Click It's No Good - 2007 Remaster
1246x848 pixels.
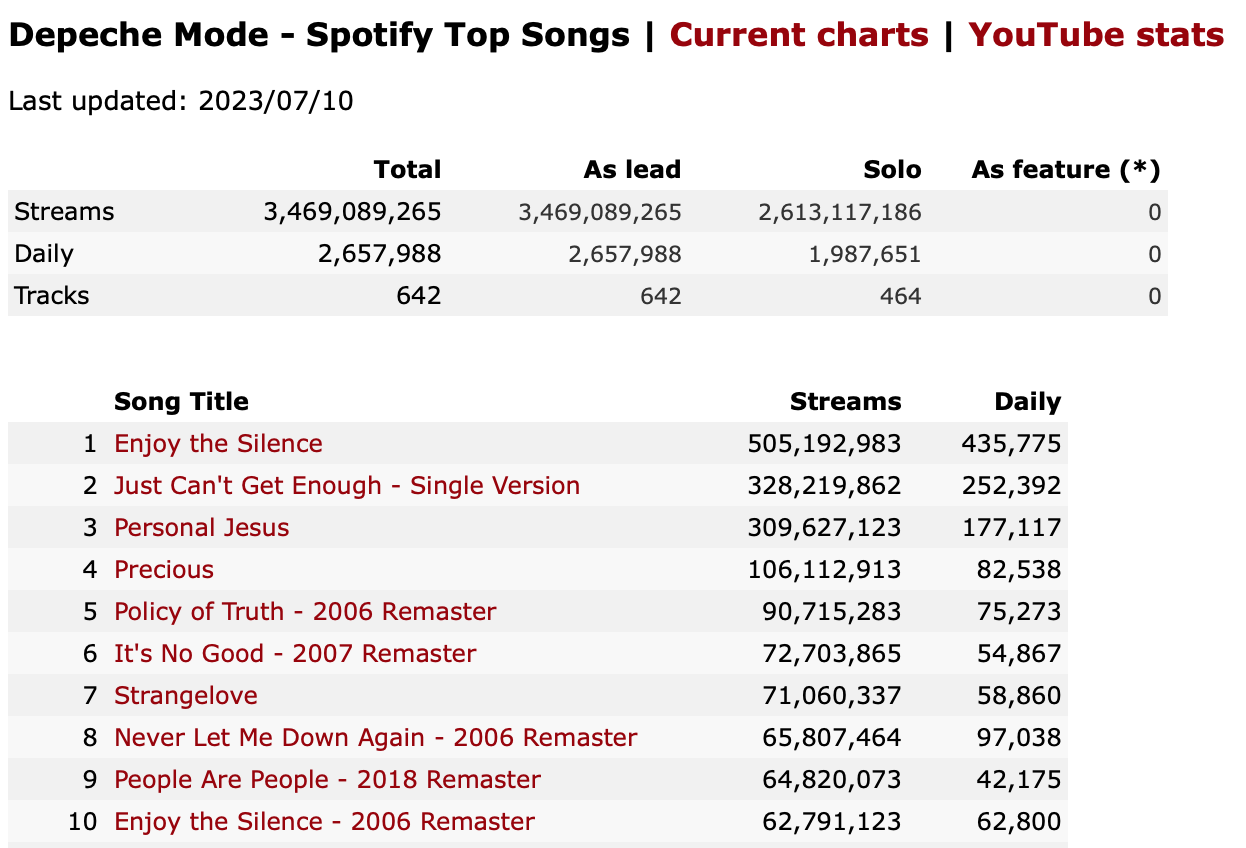(295, 654)
